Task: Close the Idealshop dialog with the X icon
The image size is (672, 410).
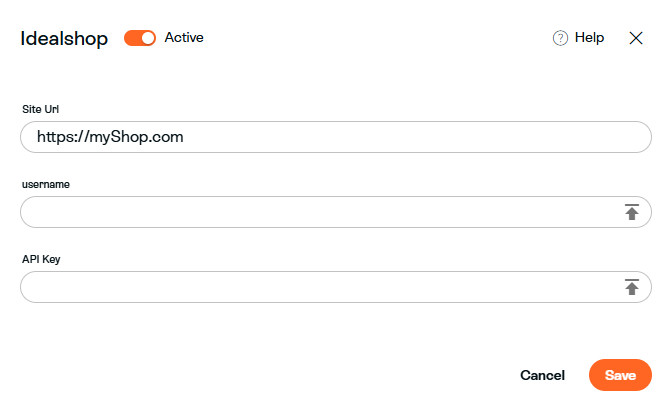Action: (x=636, y=38)
